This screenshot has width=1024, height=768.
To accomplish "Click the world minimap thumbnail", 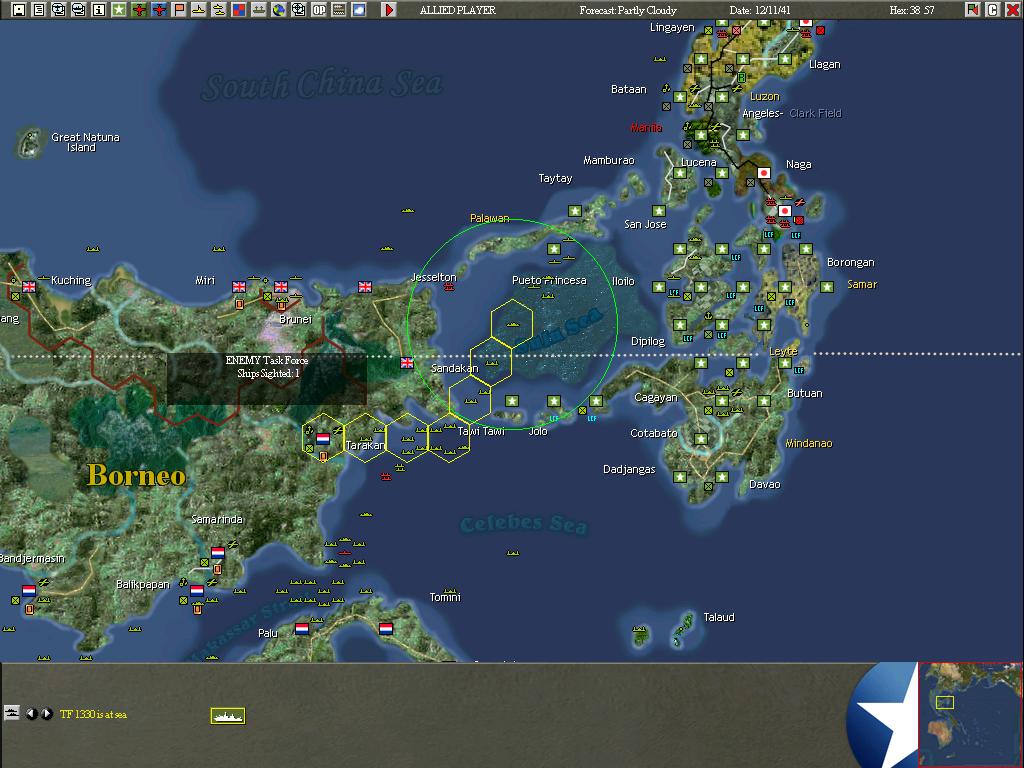I will 970,714.
